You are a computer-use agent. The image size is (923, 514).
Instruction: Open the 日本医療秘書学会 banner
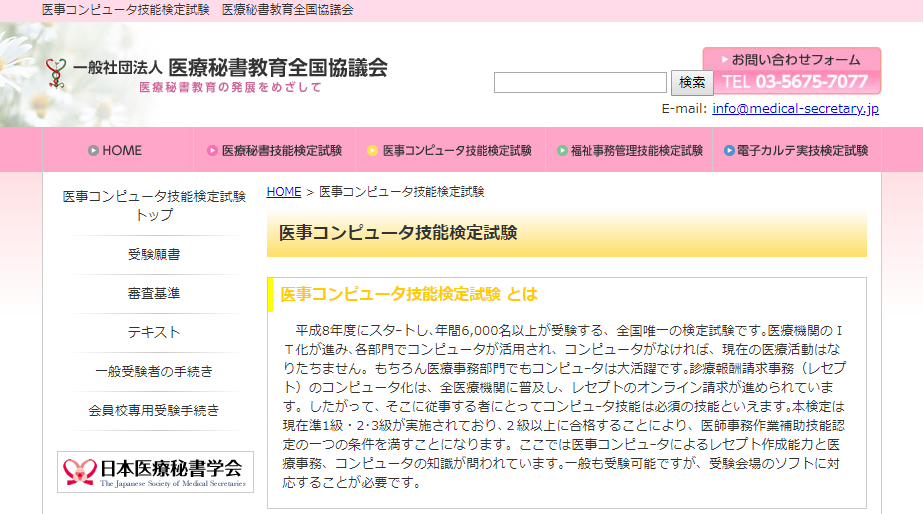[x=155, y=472]
